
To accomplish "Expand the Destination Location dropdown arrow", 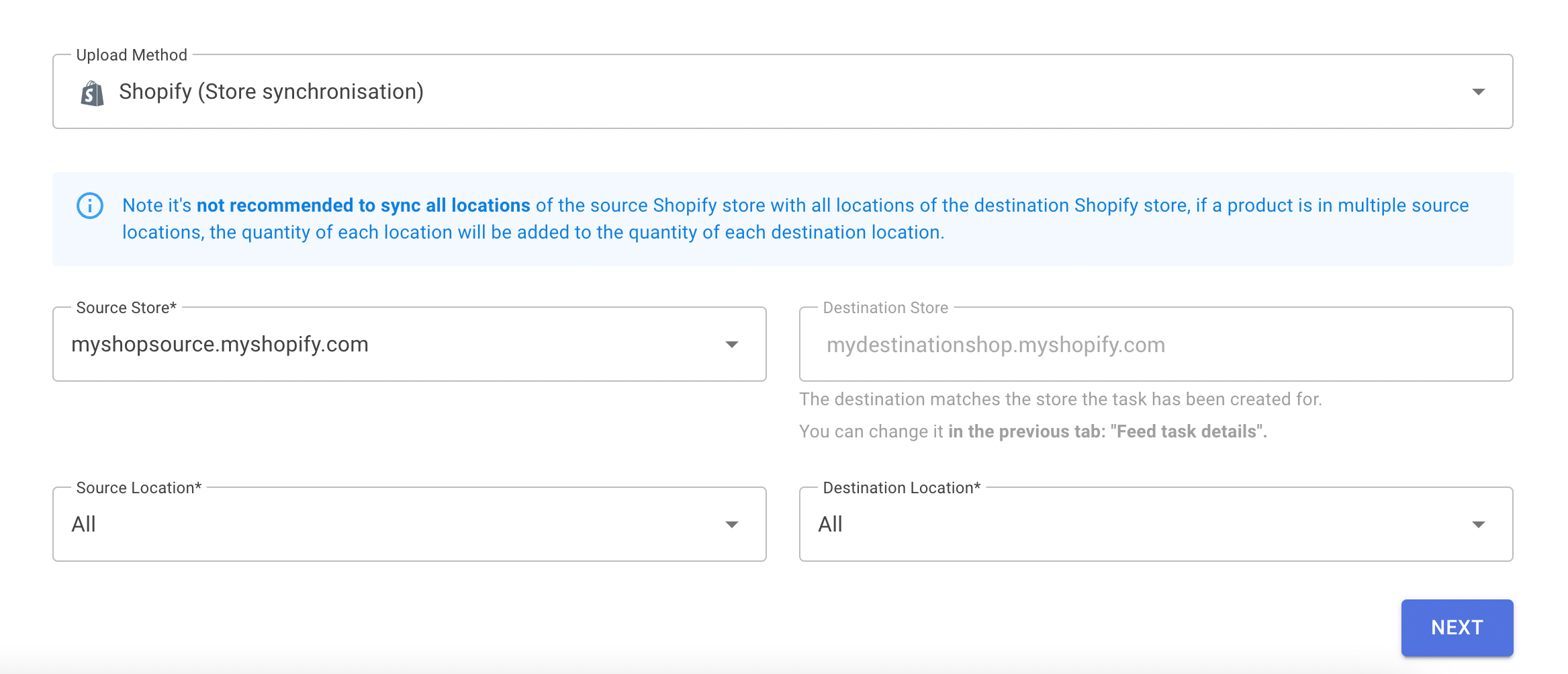I will point(1478,525).
